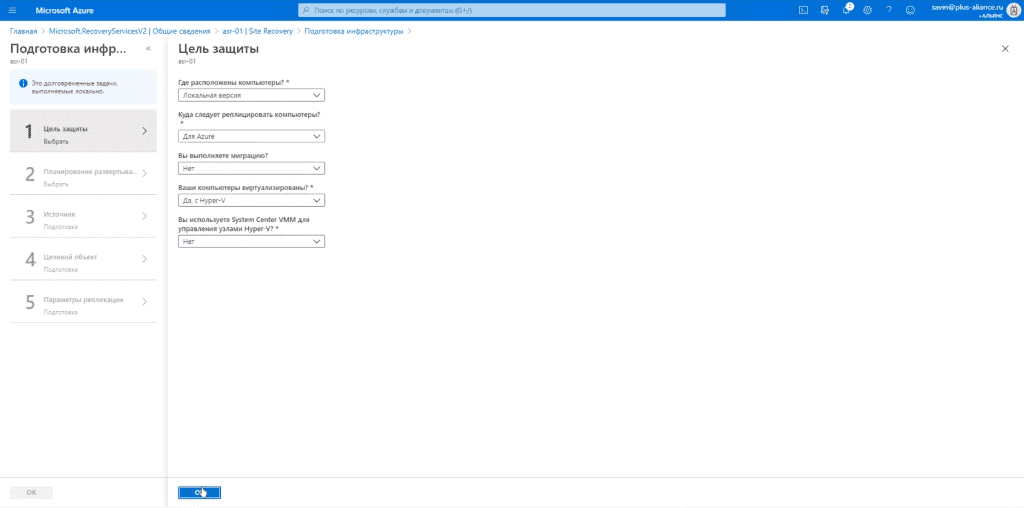1024x508 pixels.
Task: Expand the Где расположены компьютеры dropdown
Action: [251, 95]
